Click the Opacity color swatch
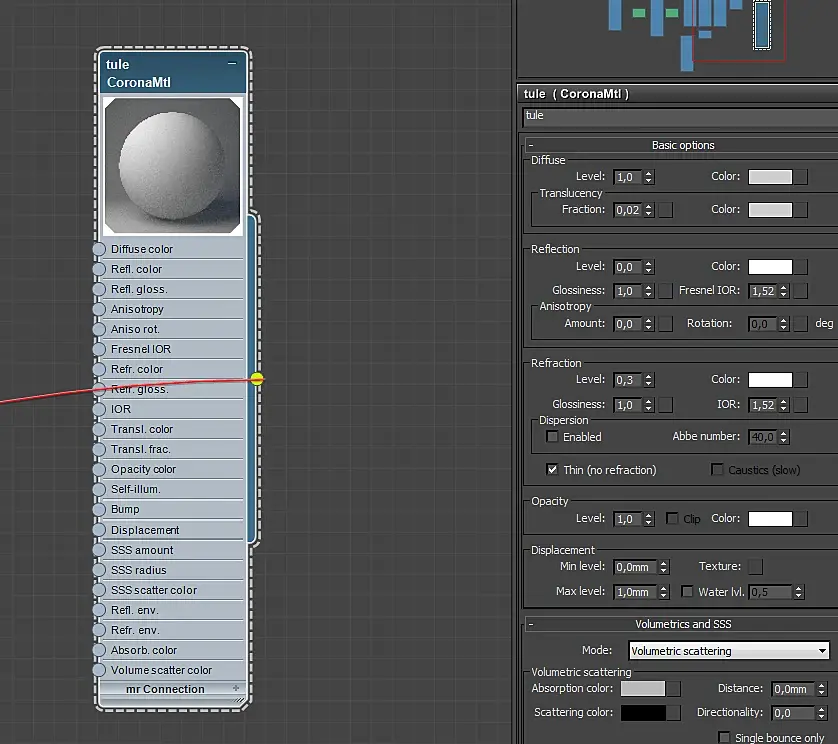838x744 pixels. tap(770, 518)
